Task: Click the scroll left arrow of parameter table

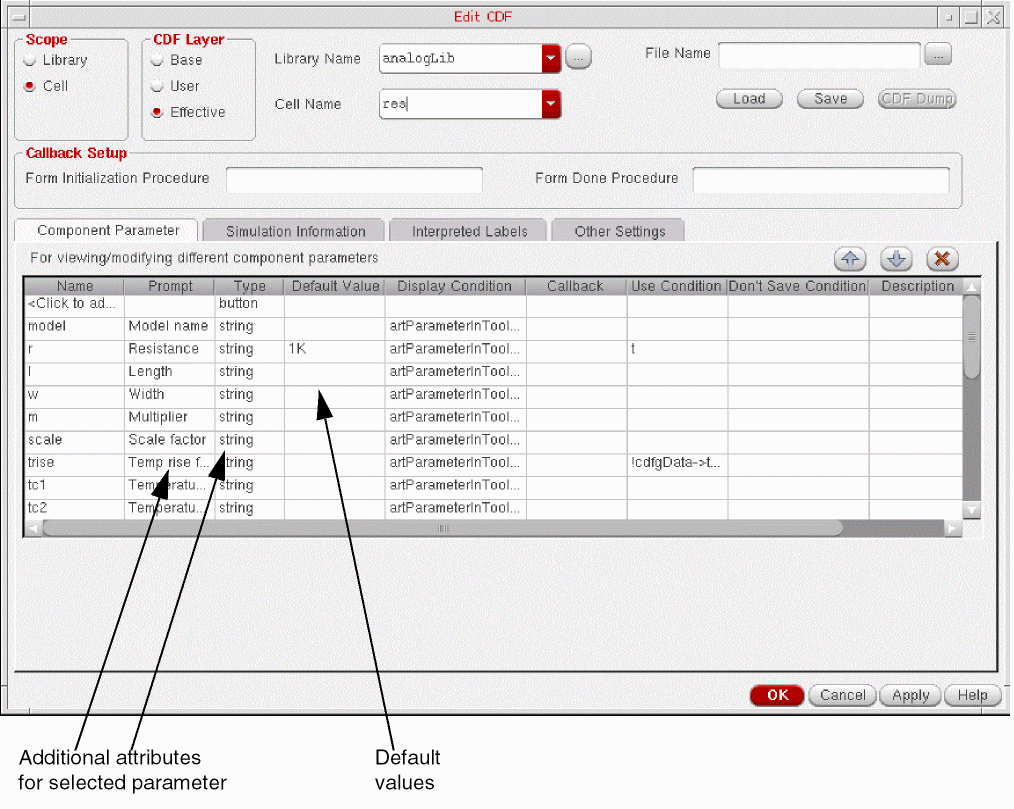Action: 34,528
